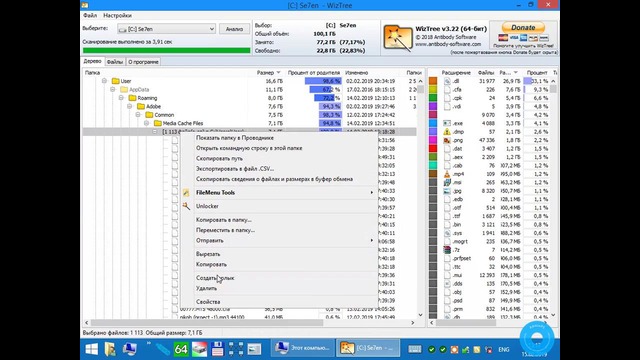The image size is (640, 360).
Task: Click the 16,6 ГБ size of User
Action: [274, 81]
